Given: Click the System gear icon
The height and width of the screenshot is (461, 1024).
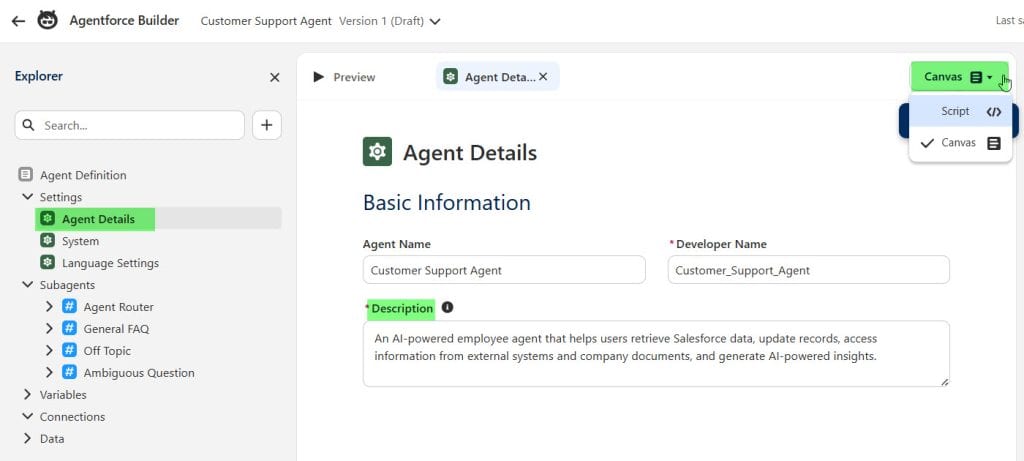Looking at the screenshot, I should click(x=47, y=240).
